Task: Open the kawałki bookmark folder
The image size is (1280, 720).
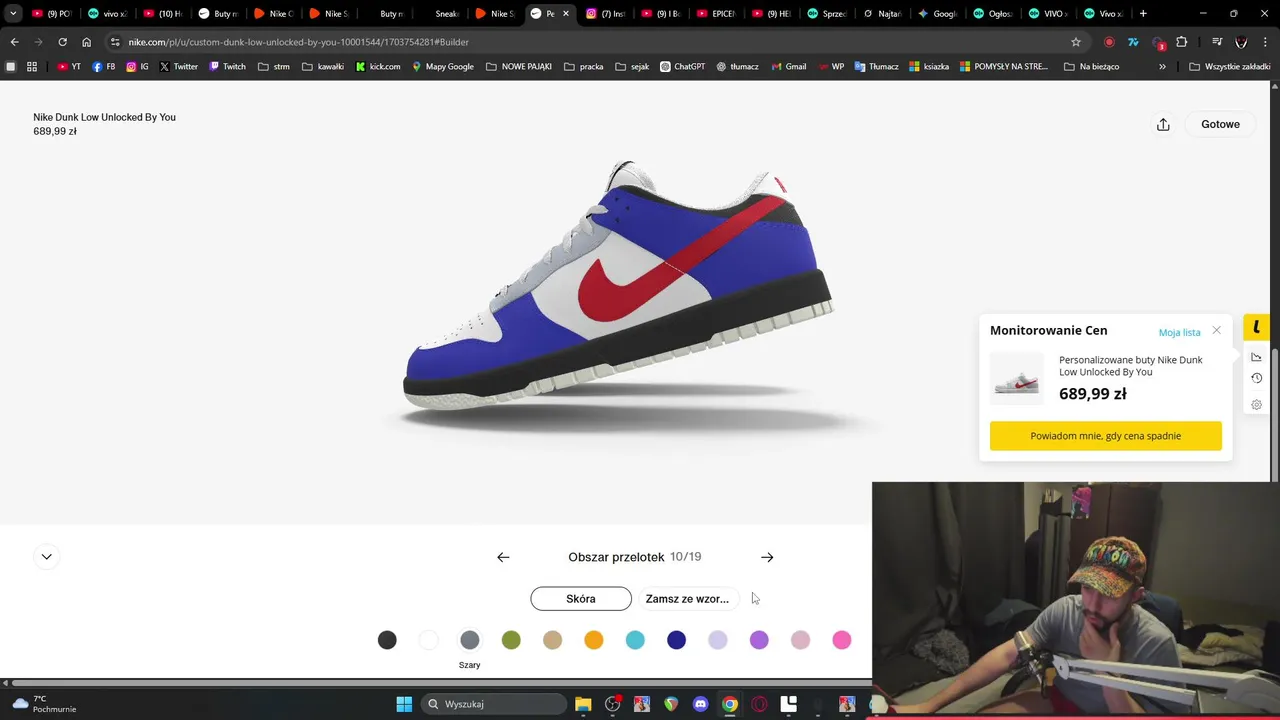Action: click(322, 67)
